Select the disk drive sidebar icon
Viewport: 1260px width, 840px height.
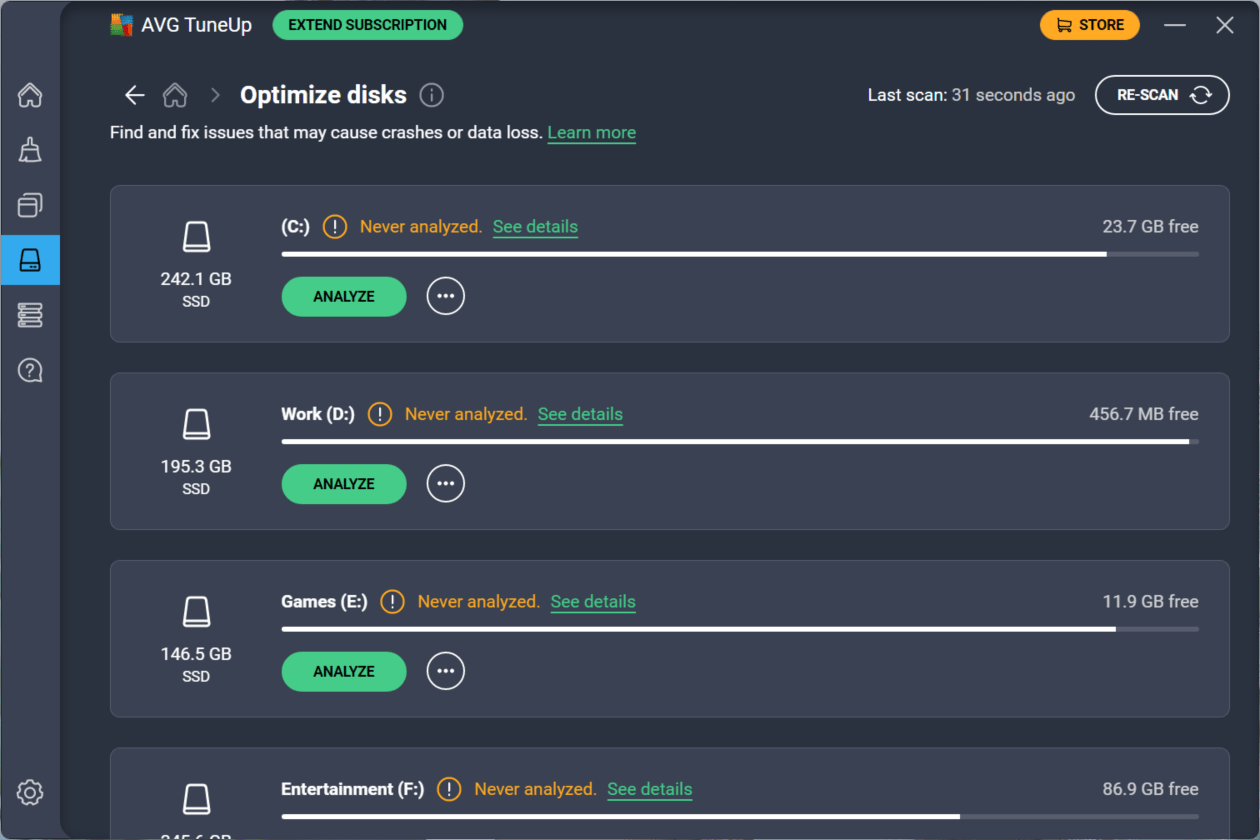[30, 260]
